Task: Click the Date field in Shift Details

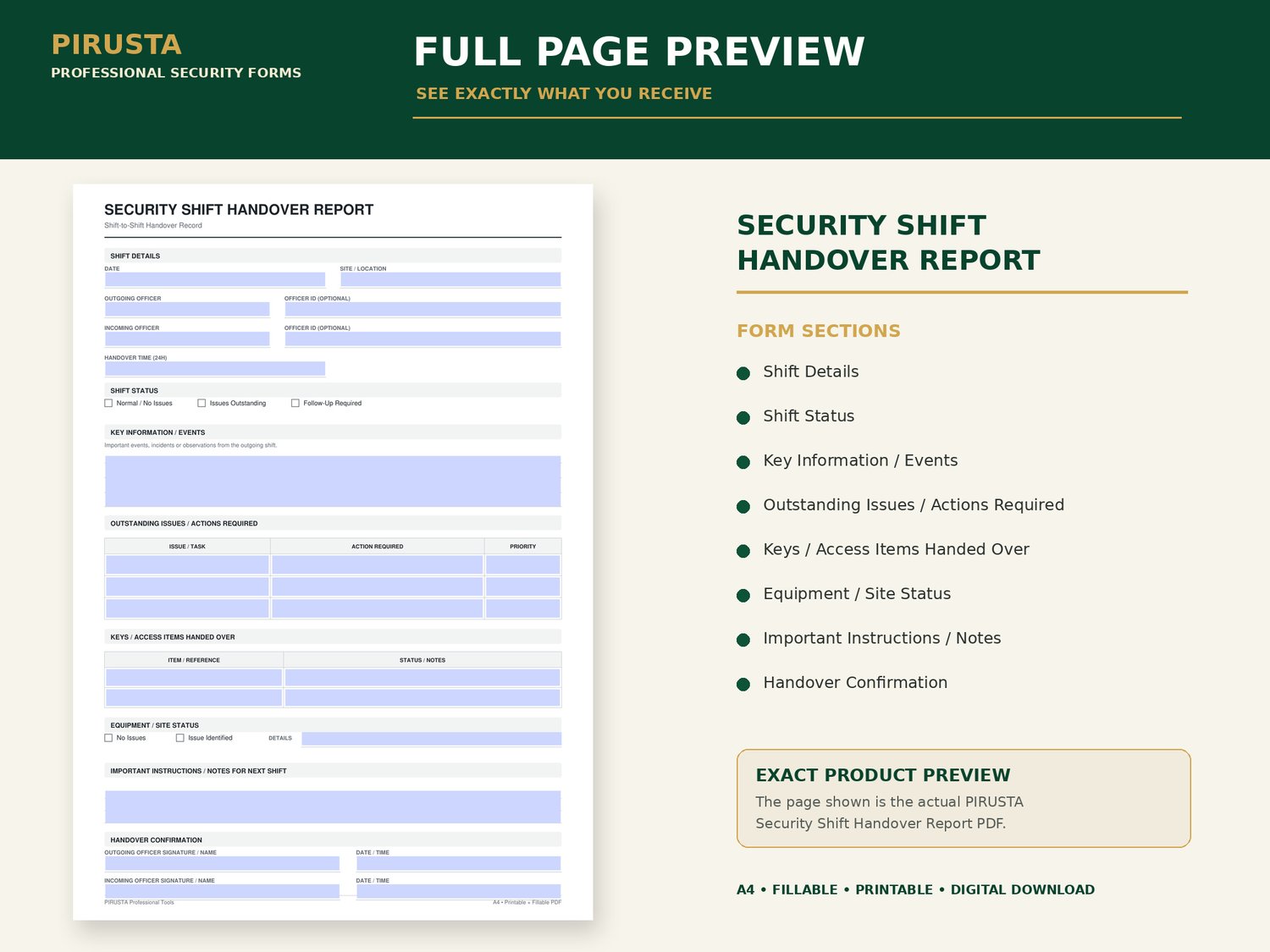Action: tap(215, 279)
